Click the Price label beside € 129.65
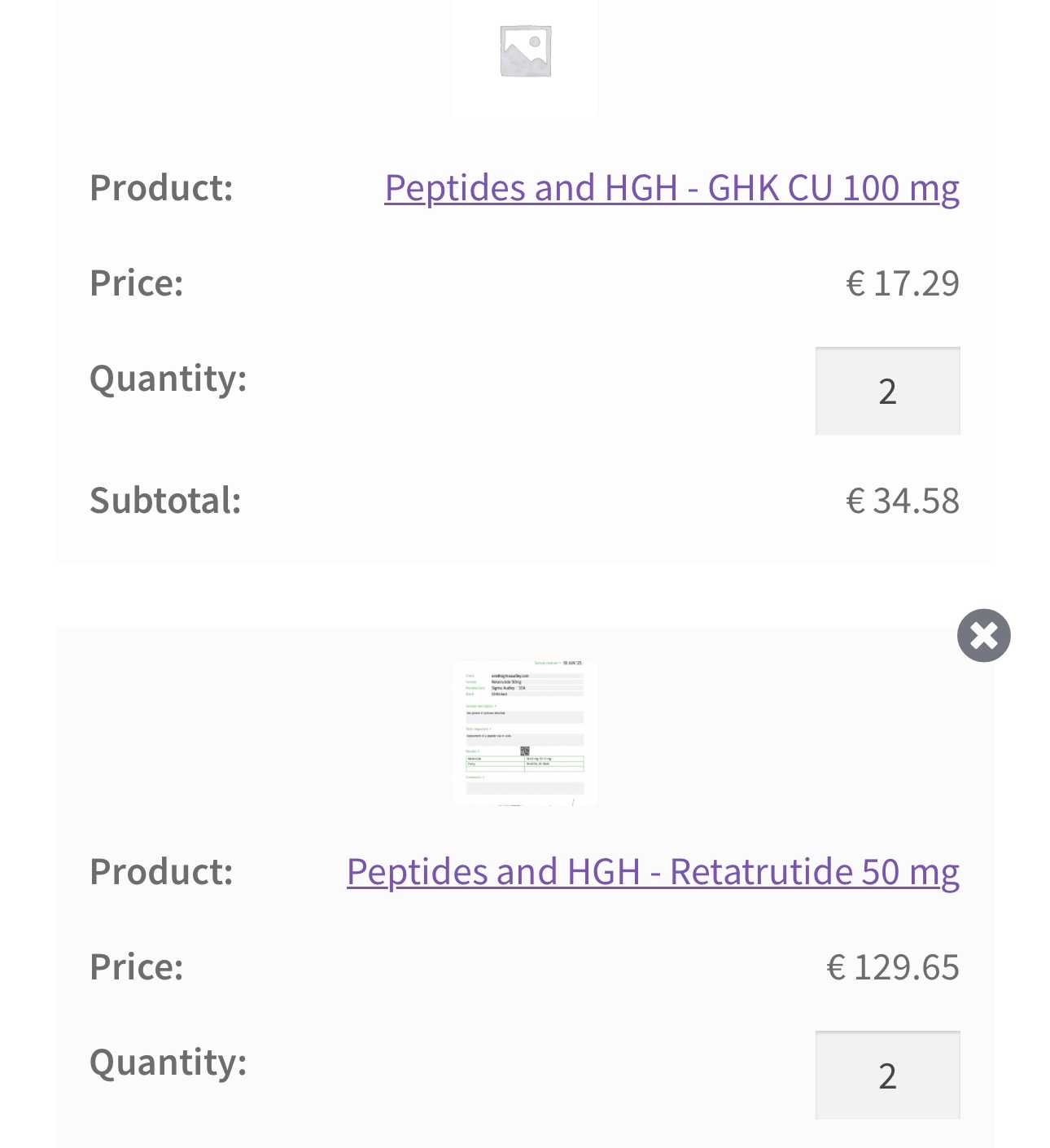The image size is (1050, 1148). (137, 967)
